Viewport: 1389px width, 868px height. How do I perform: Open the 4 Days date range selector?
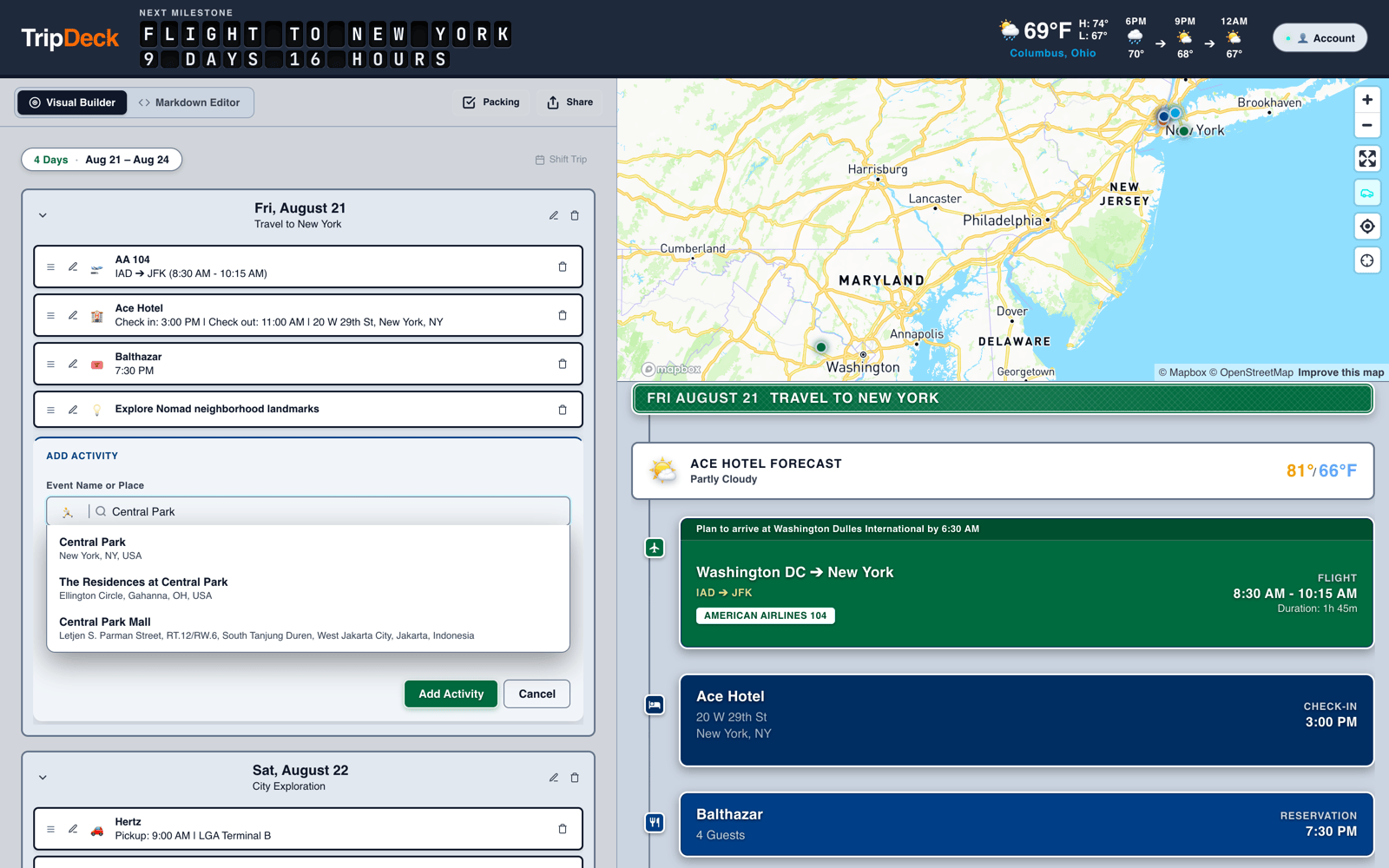pyautogui.click(x=102, y=160)
